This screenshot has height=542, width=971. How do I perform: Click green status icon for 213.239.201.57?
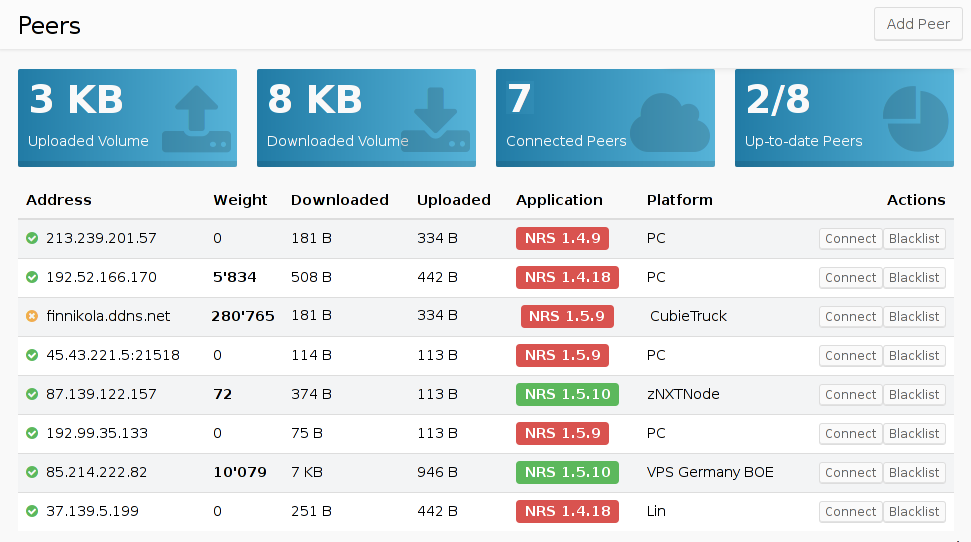(x=32, y=238)
